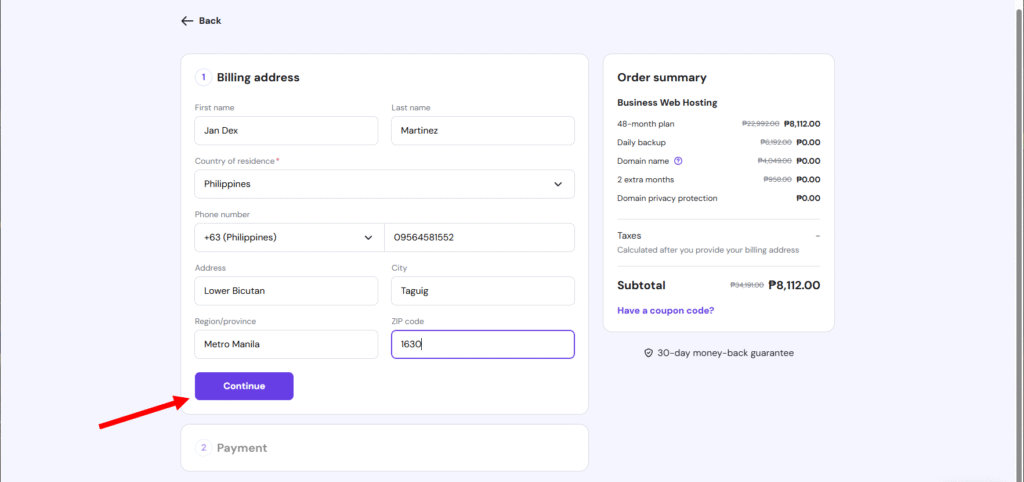Viewport: 1024px width, 482px height.
Task: Click the 30-day money-back guarantee text
Action: tap(726, 353)
